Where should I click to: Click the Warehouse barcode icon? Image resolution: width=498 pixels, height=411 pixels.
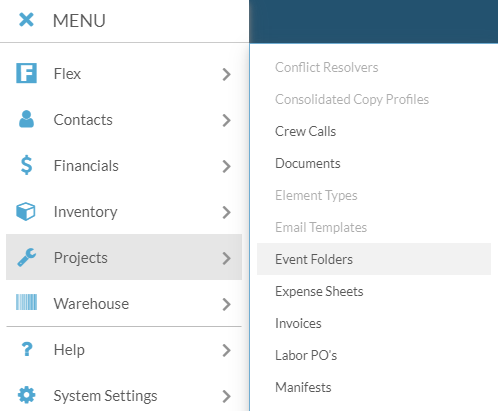26,302
